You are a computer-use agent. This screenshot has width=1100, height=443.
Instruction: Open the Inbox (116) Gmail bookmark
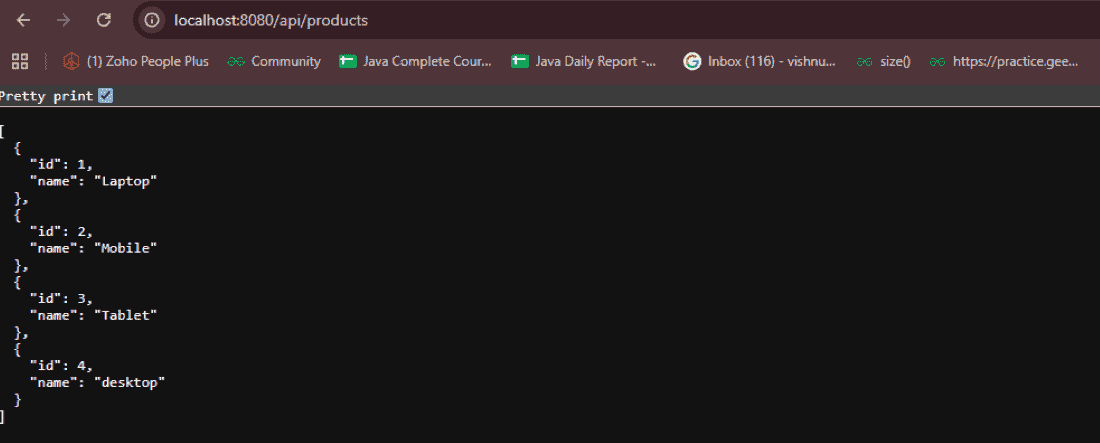click(760, 61)
